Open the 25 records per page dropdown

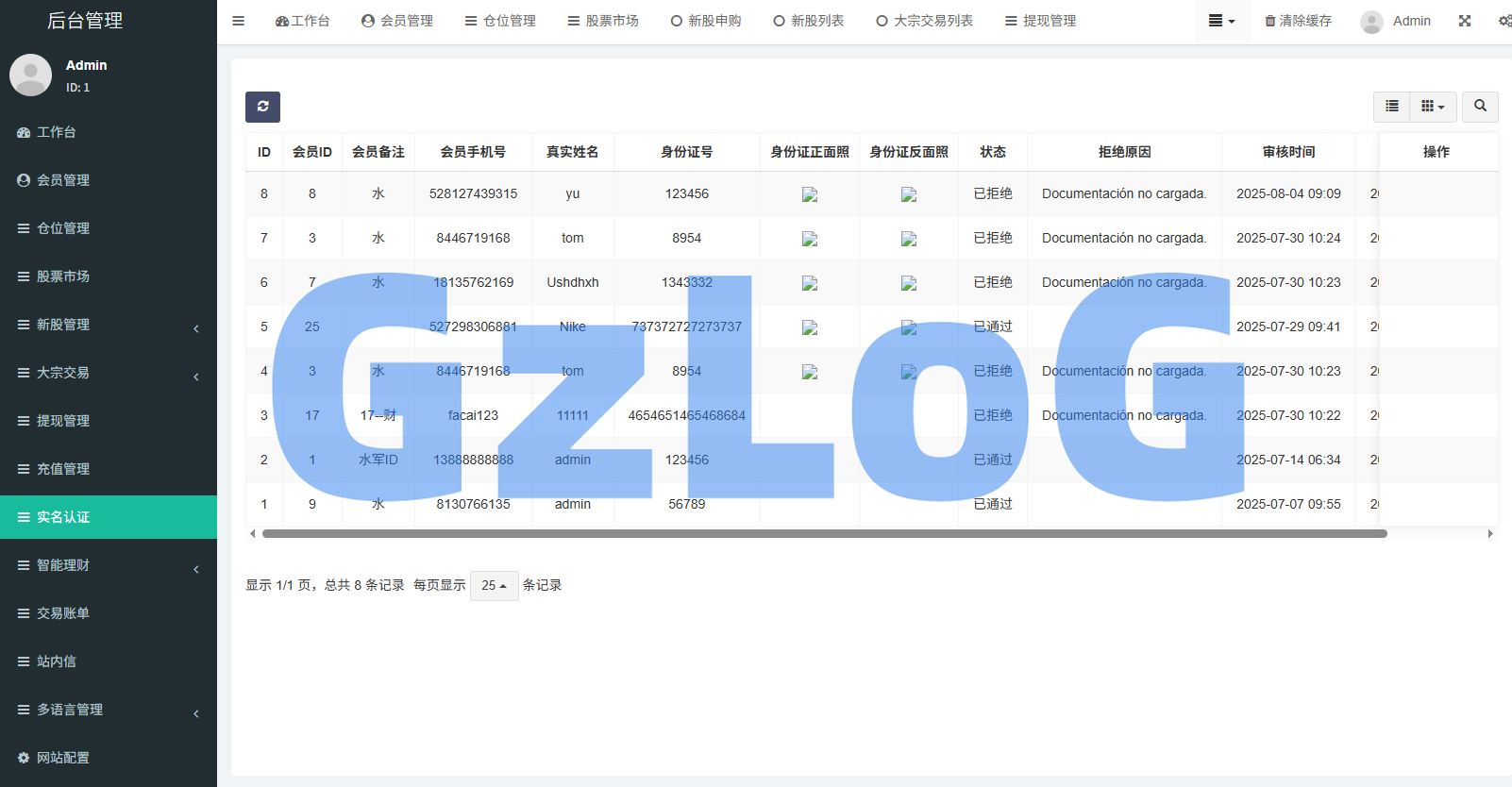pos(494,585)
